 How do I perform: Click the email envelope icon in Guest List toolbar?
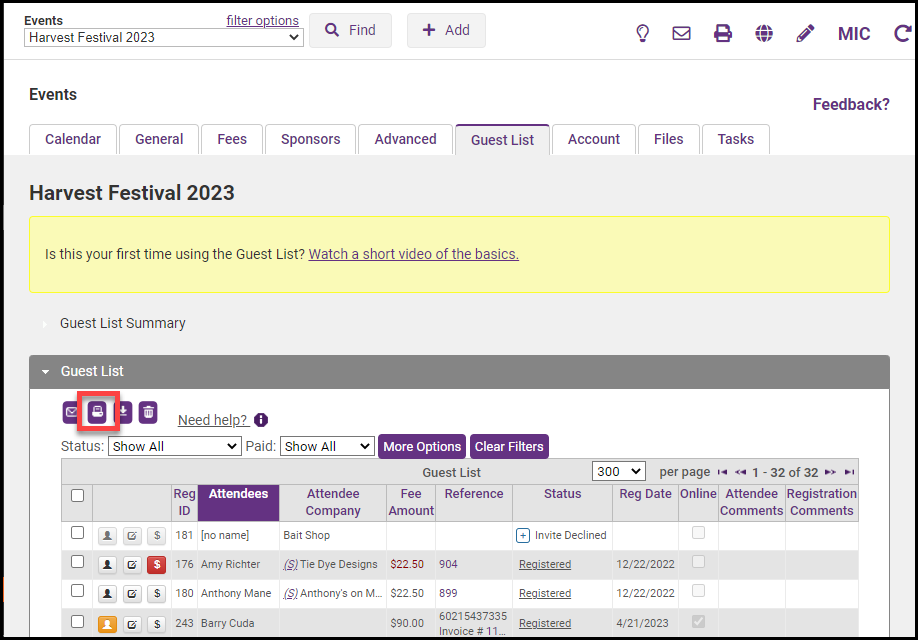pyautogui.click(x=71, y=411)
